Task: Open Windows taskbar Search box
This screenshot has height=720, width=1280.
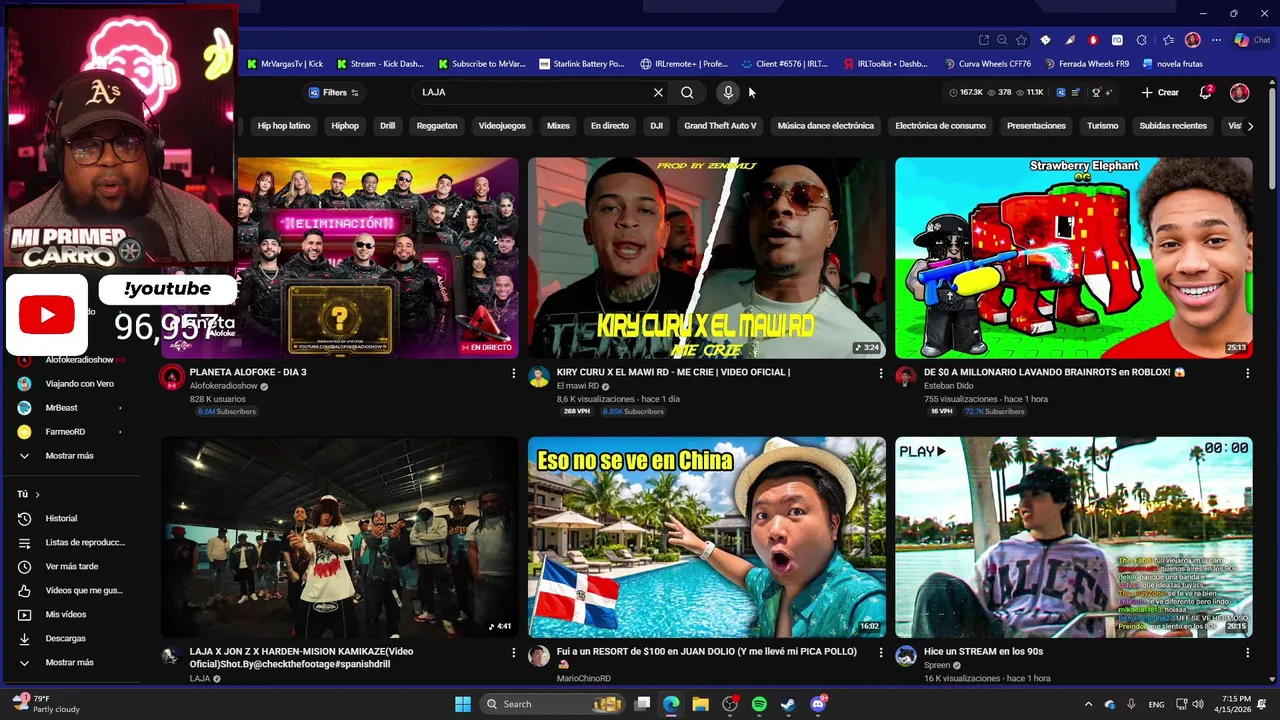Action: [554, 704]
